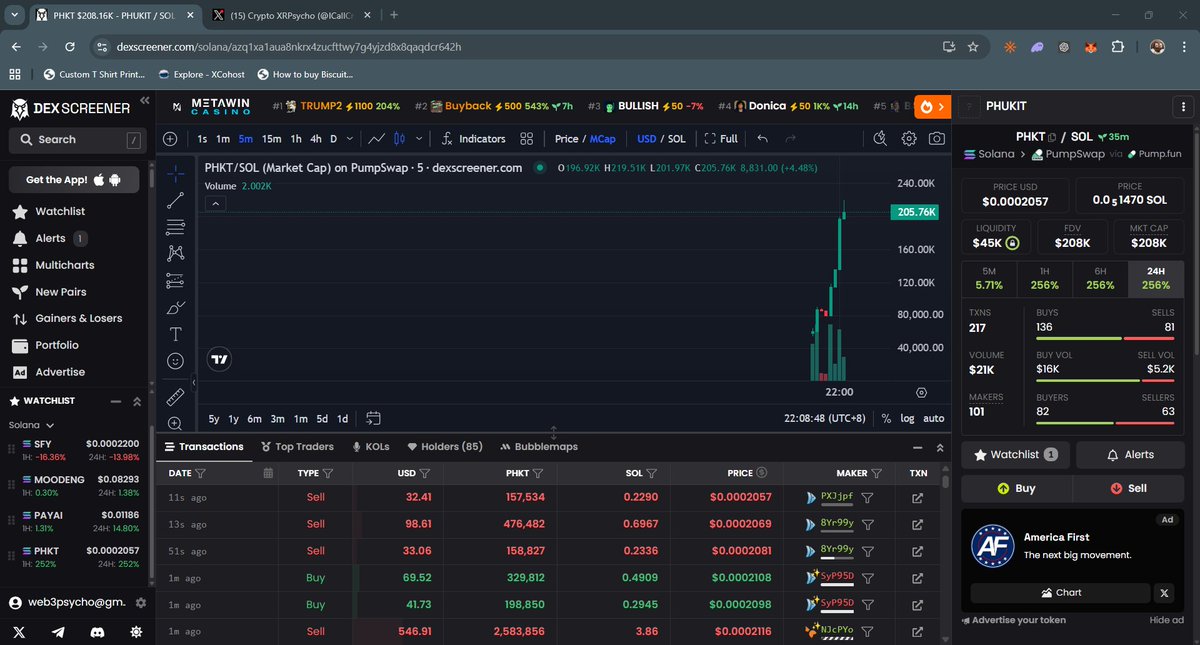Open the Indicators menu button
Viewport: 1200px width, 645px height.
(473, 139)
